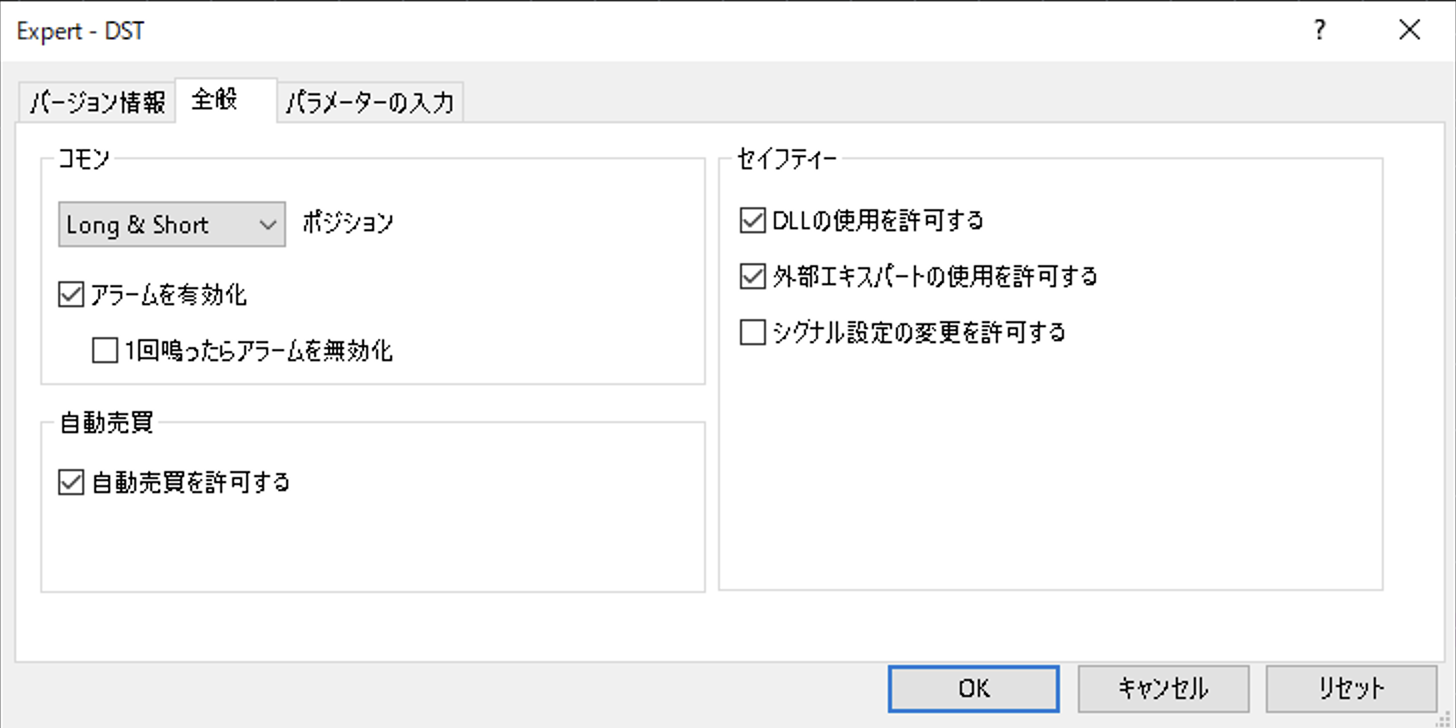The height and width of the screenshot is (728, 1456).
Task: Uncheck 外部エキスパートの使用を許可する option
Action: [752, 276]
